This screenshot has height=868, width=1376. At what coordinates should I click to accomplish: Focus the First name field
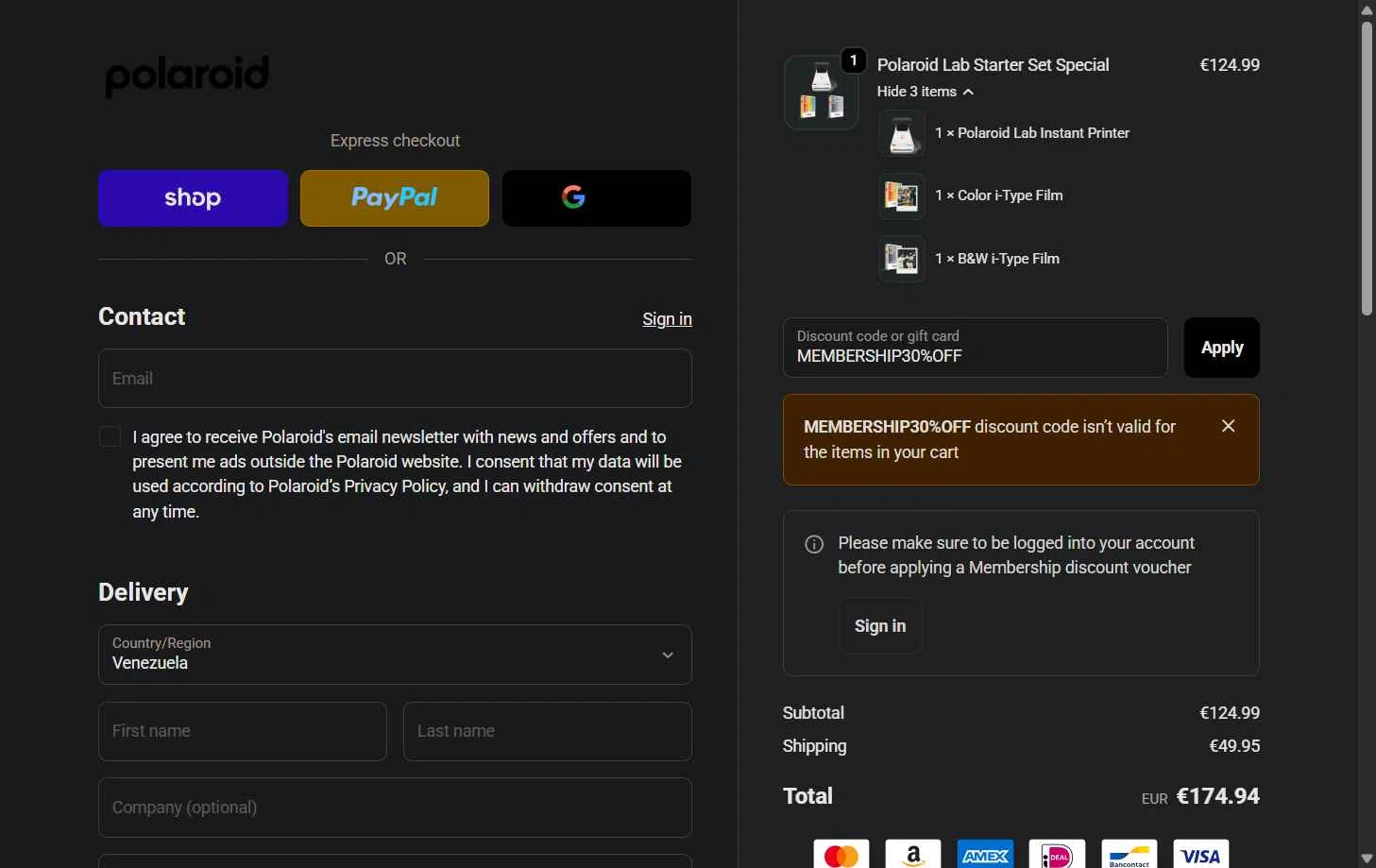(x=243, y=731)
